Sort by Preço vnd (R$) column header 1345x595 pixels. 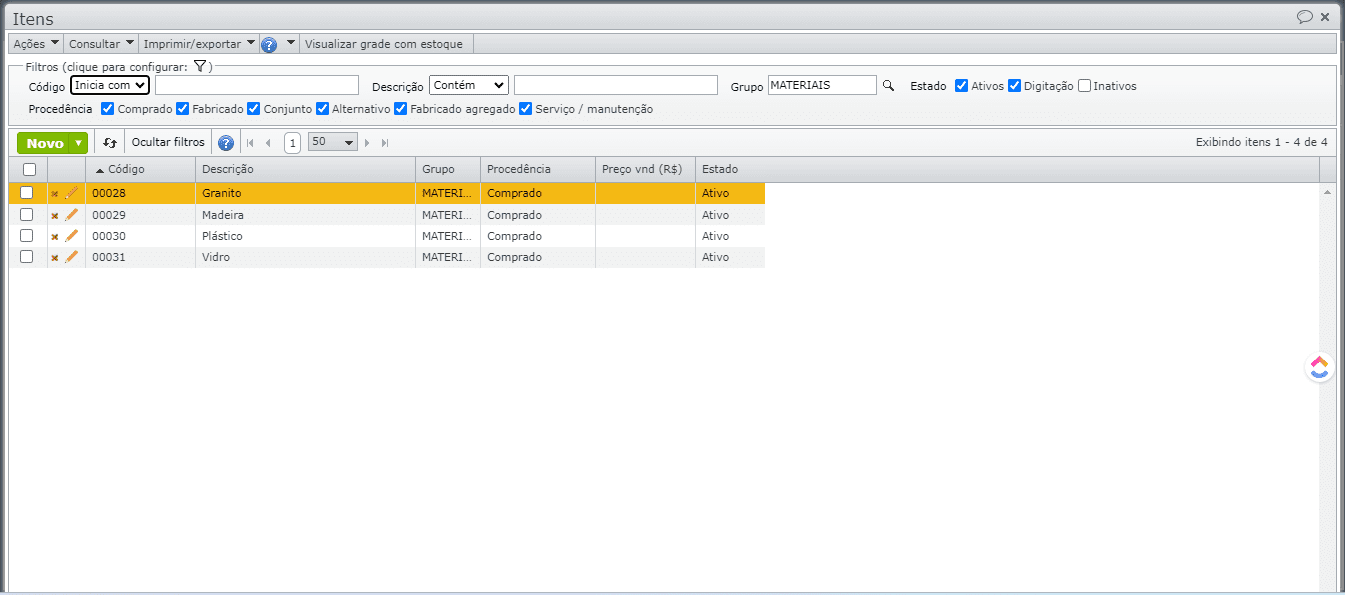click(x=645, y=170)
